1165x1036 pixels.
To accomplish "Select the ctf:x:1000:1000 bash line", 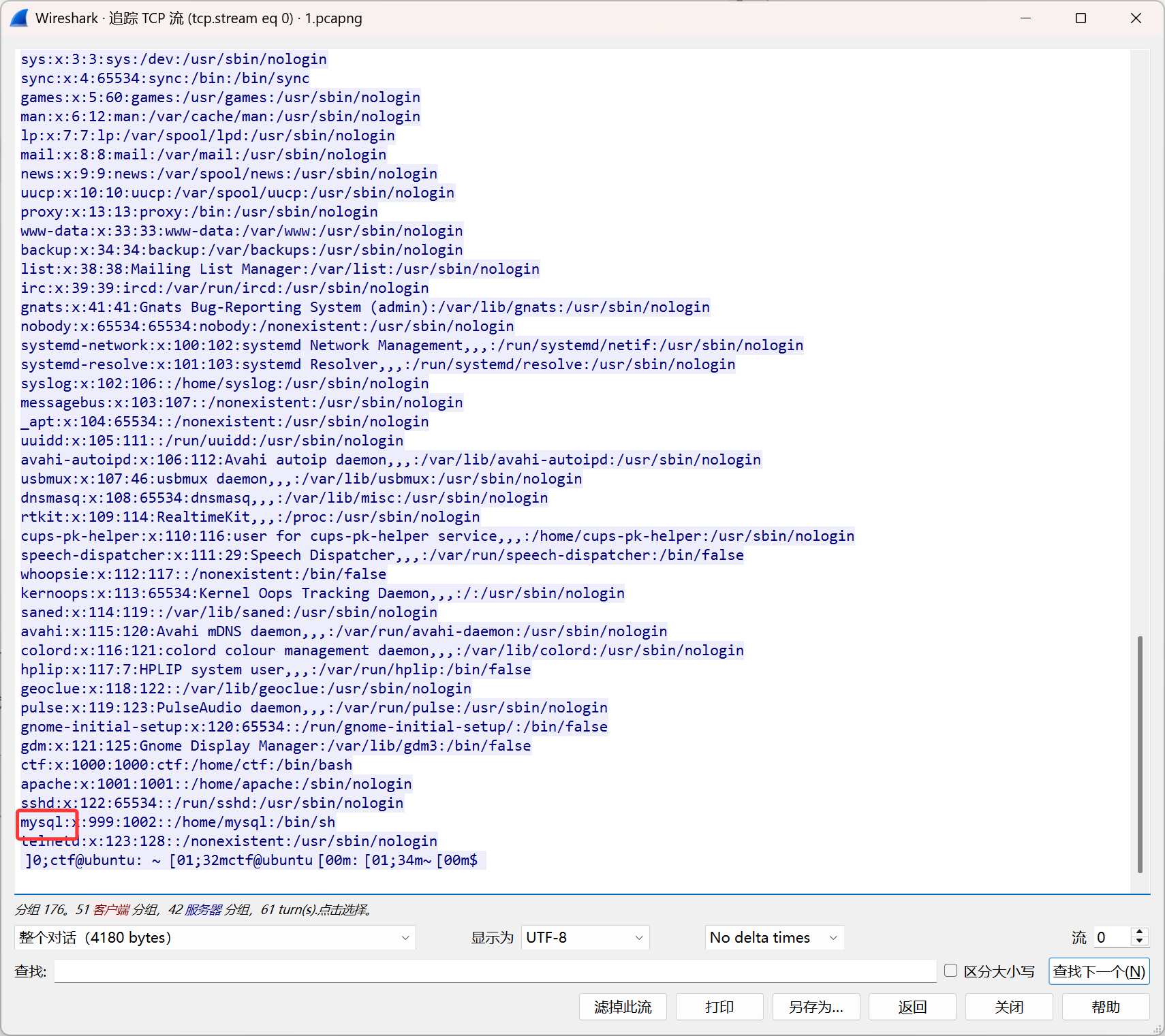I will [x=187, y=765].
